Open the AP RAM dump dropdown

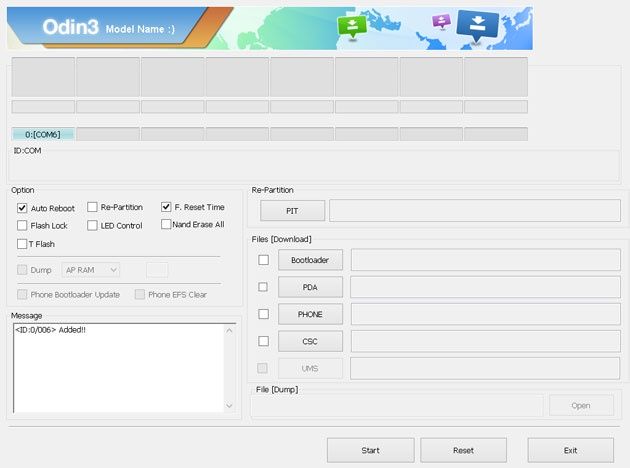pos(91,270)
